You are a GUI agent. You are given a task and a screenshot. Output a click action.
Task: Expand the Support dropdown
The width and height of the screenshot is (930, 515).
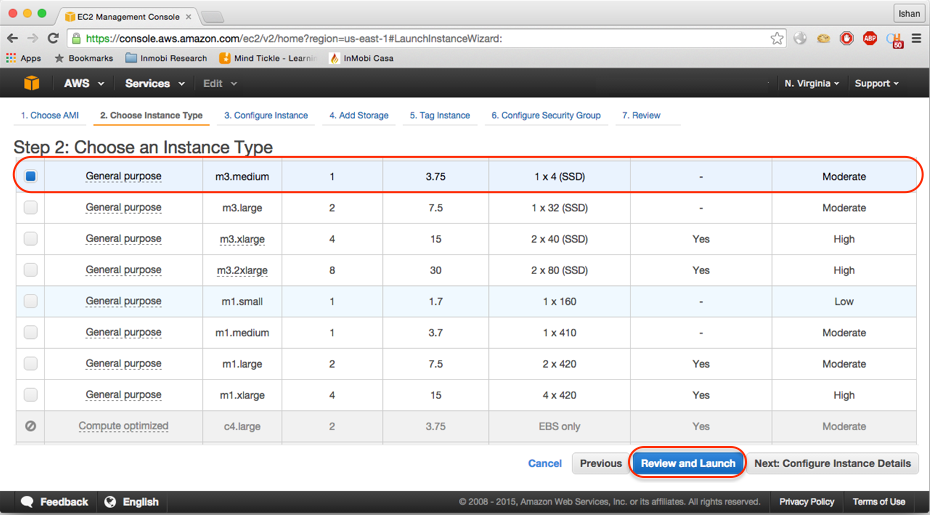[x=877, y=84]
